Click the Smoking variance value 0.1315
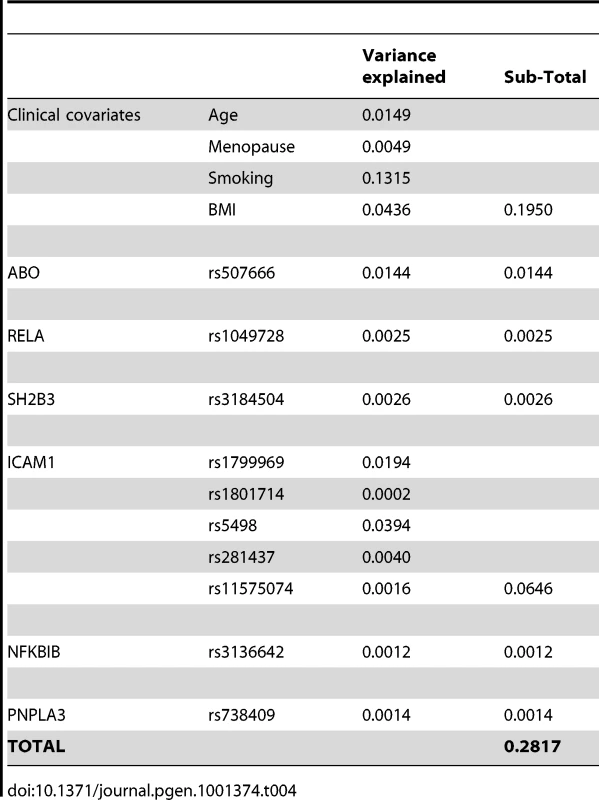Screen dimensions: 599x800 click(386, 178)
